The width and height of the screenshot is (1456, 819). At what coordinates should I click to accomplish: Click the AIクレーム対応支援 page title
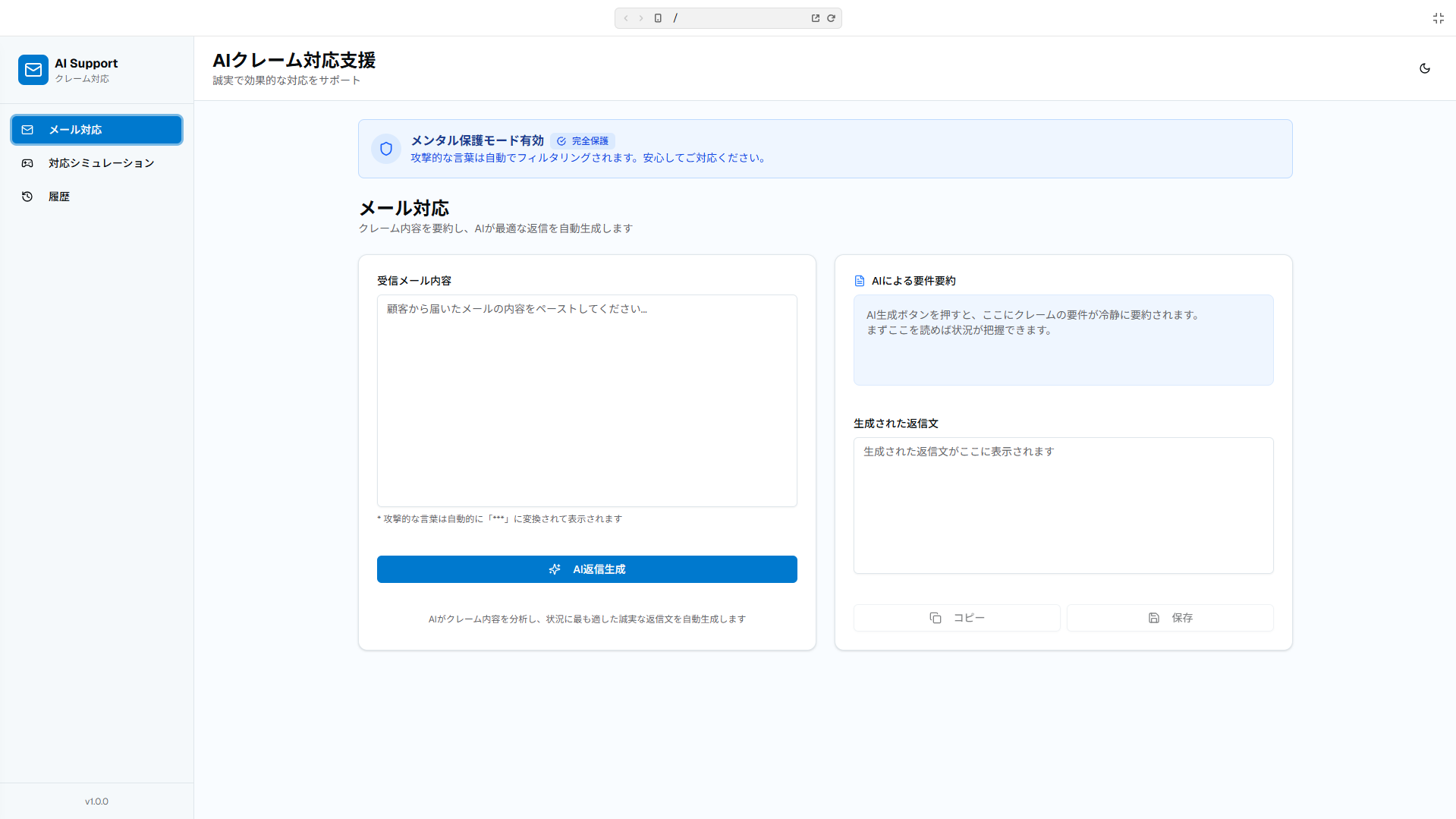tap(294, 60)
